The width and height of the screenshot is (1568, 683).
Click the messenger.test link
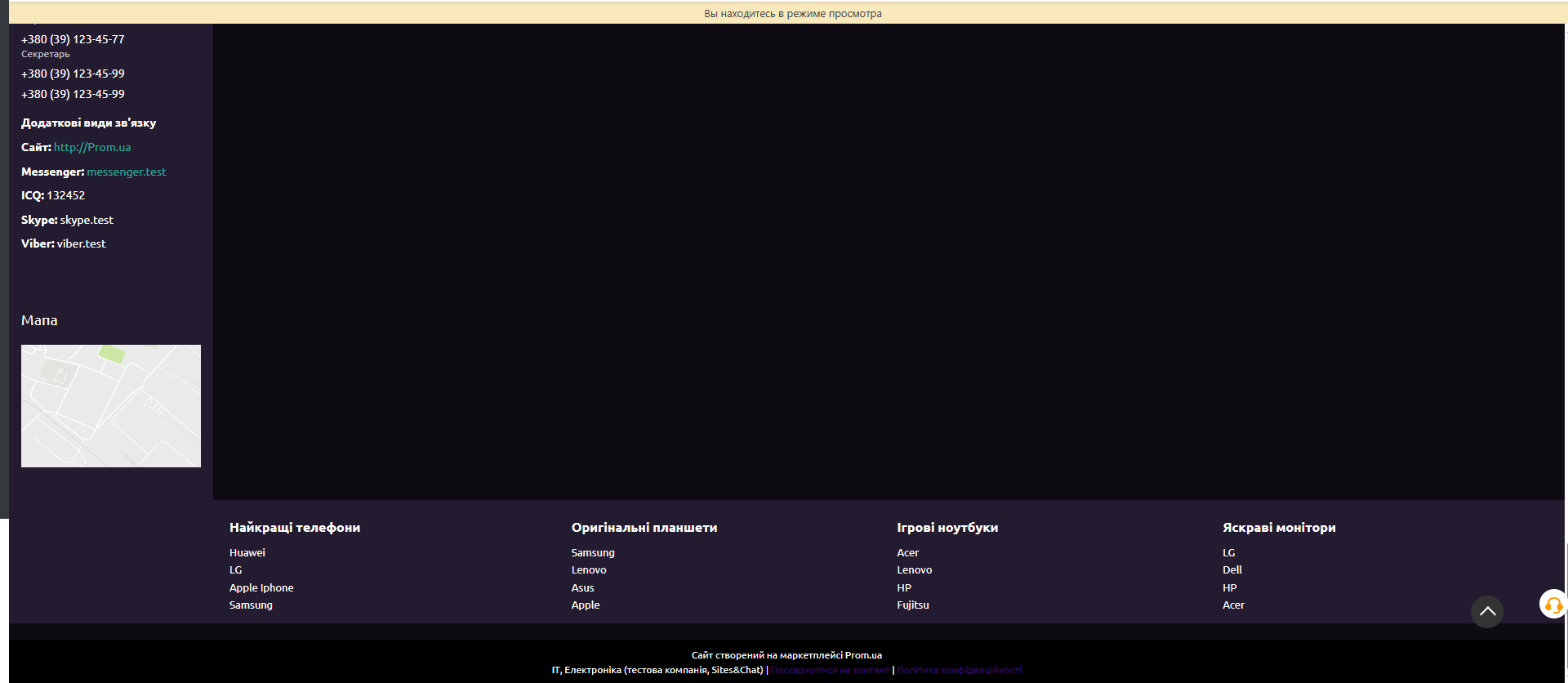pos(127,172)
